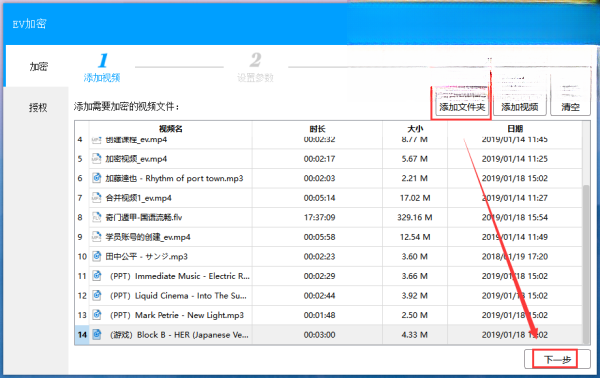Click the audio icon of Immediate Music row
Screen dimensions: 600x378
[x=96, y=276]
